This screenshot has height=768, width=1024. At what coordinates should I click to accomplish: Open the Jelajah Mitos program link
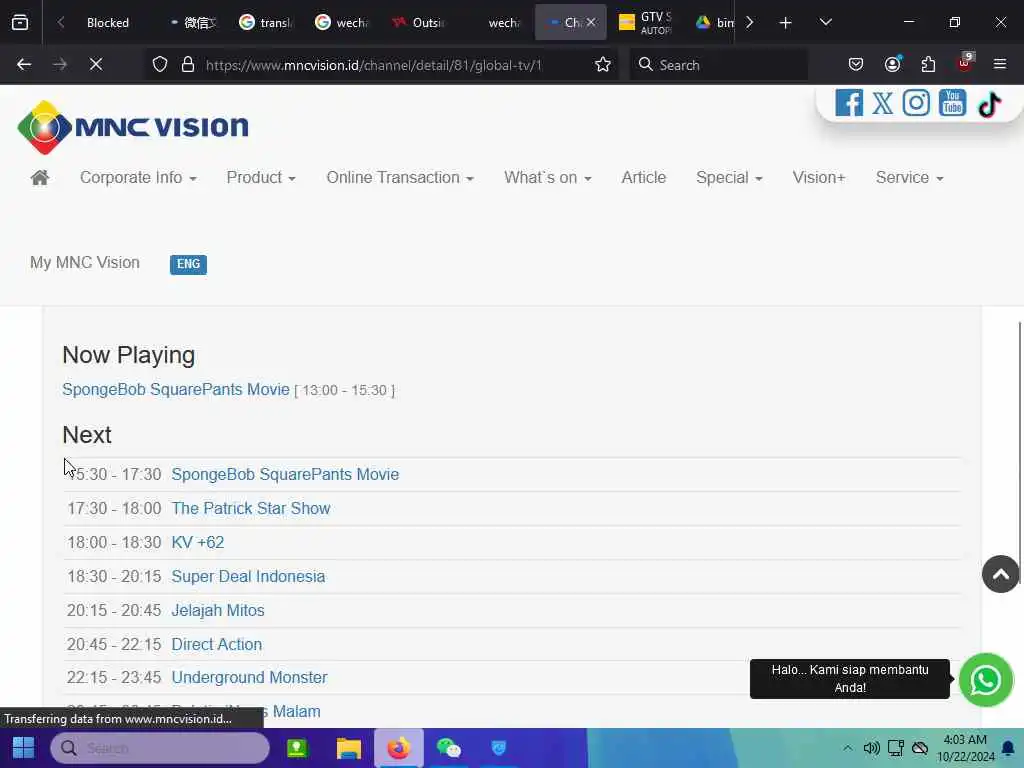(x=217, y=610)
